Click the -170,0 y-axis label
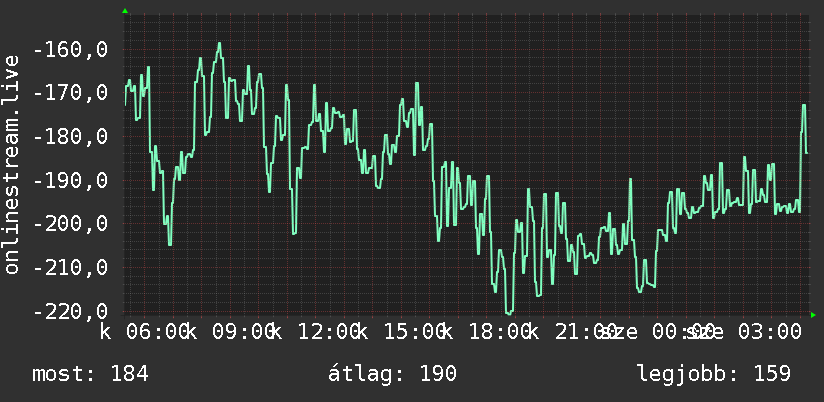Screen dimensions: 824x402 click(x=70, y=93)
